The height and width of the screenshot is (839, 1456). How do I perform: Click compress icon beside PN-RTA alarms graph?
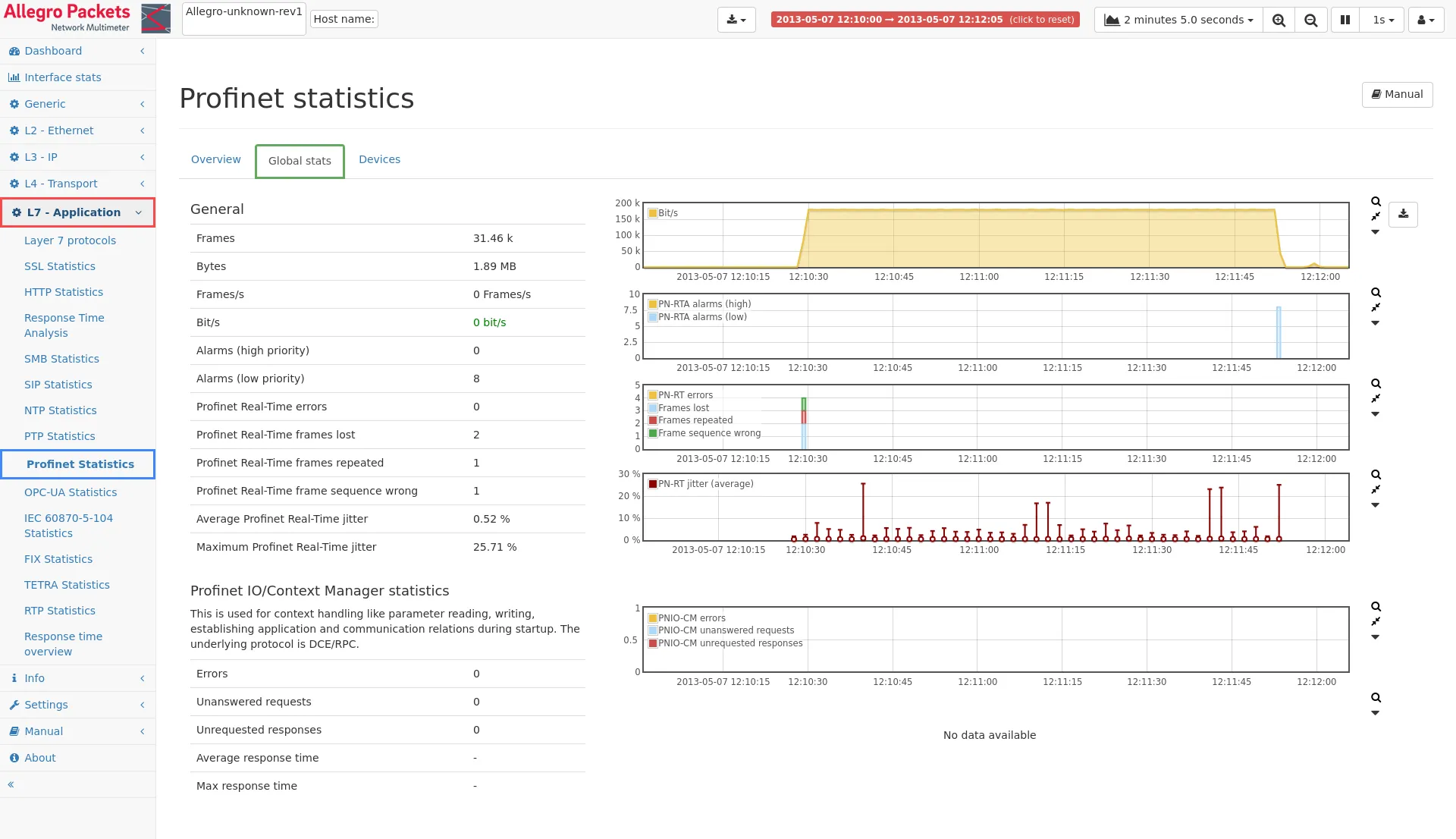1376,307
